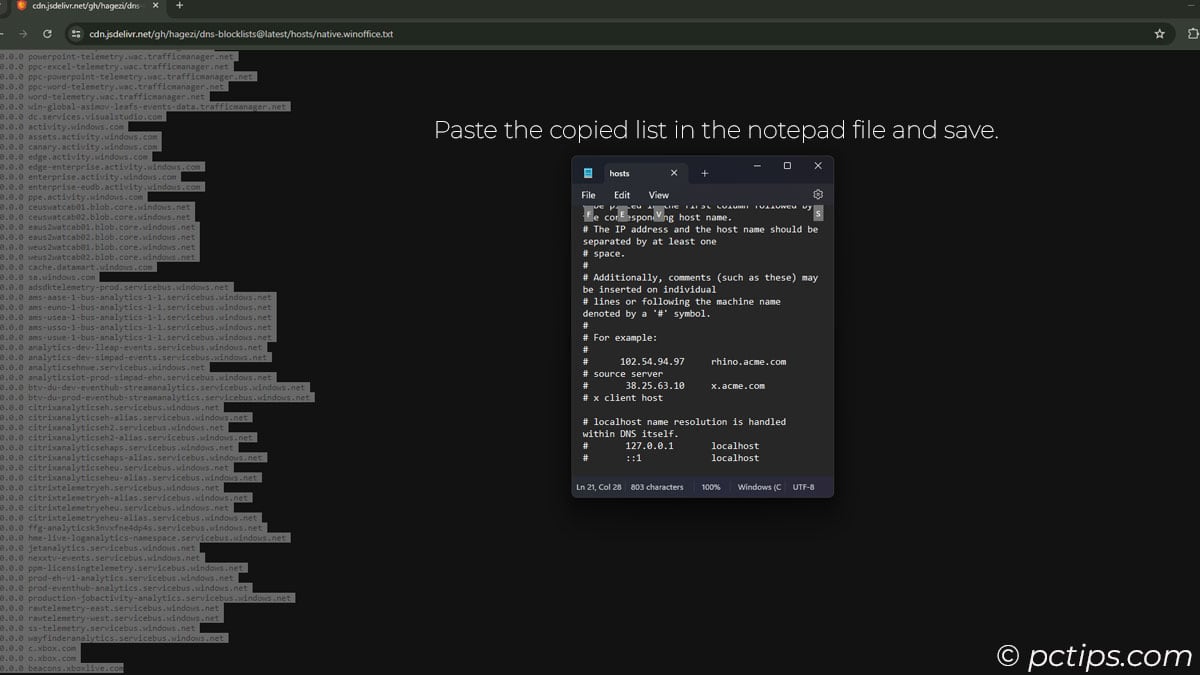Click the Ln 21, Col 28 status entry
1200x675 pixels.
598,487
